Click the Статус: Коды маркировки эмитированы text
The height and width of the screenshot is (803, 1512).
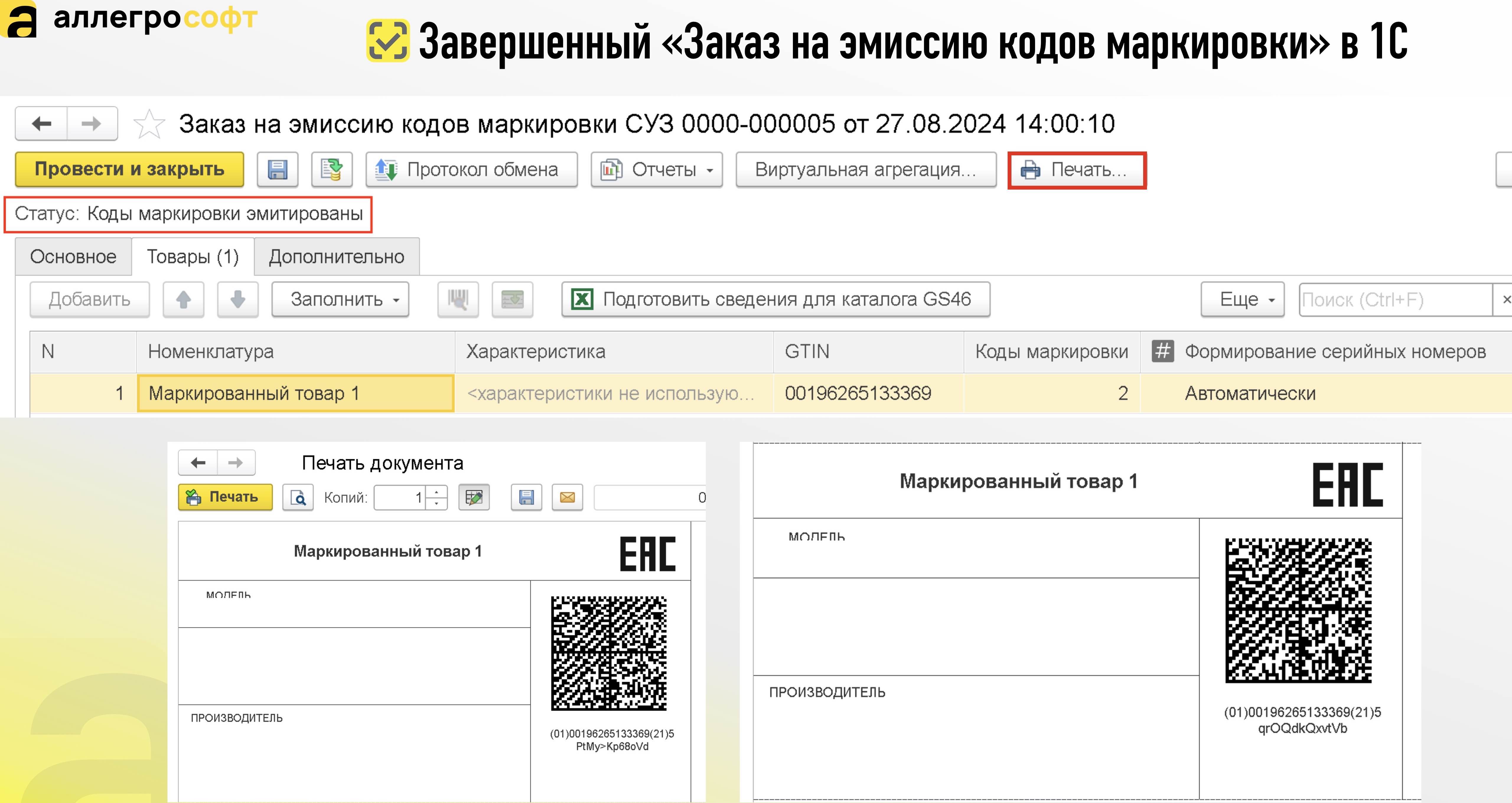point(188,214)
